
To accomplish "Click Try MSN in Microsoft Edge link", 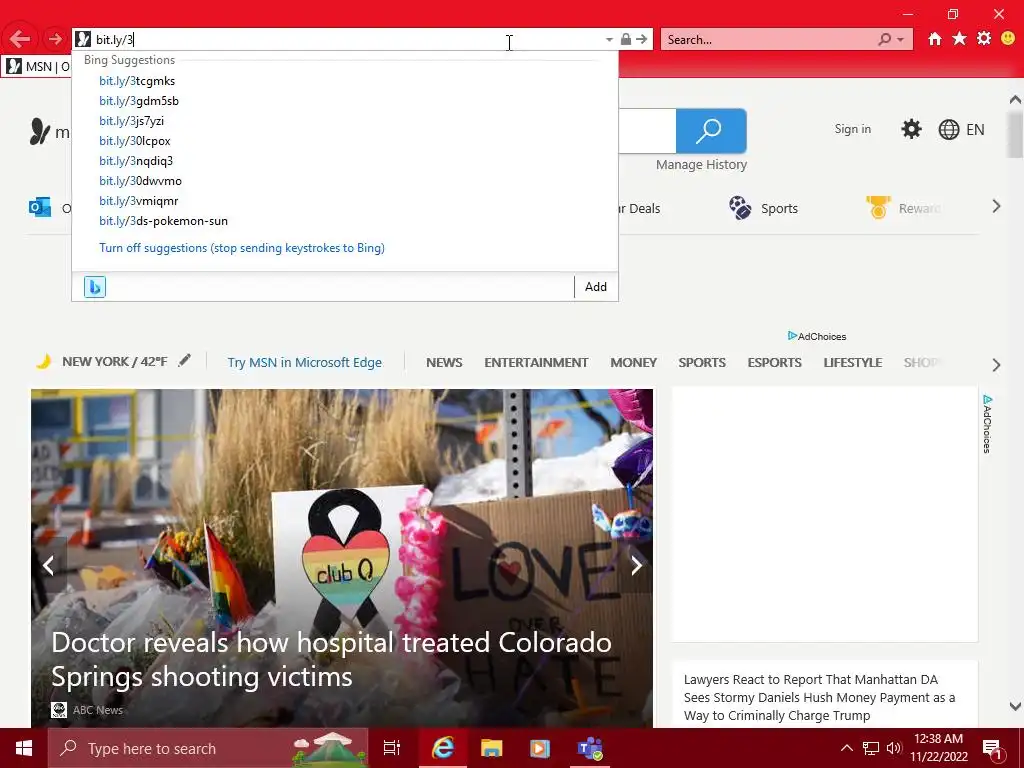I will point(304,362).
